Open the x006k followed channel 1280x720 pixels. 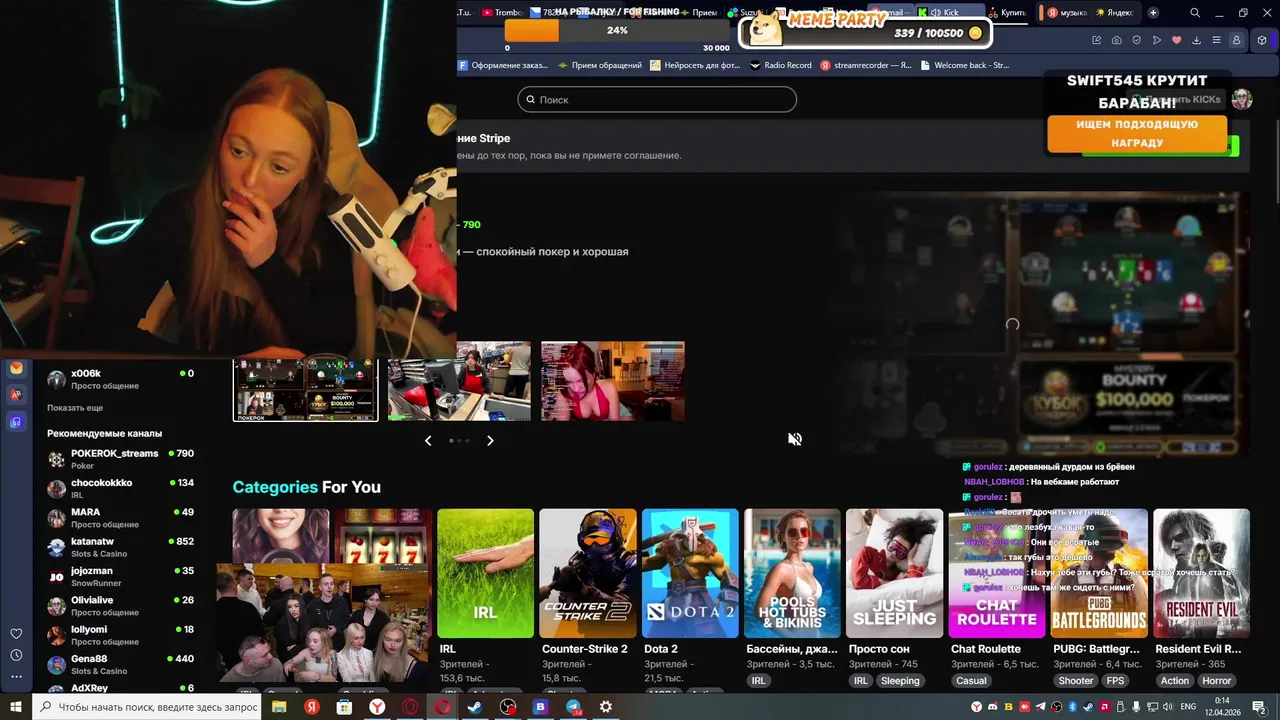[120, 379]
